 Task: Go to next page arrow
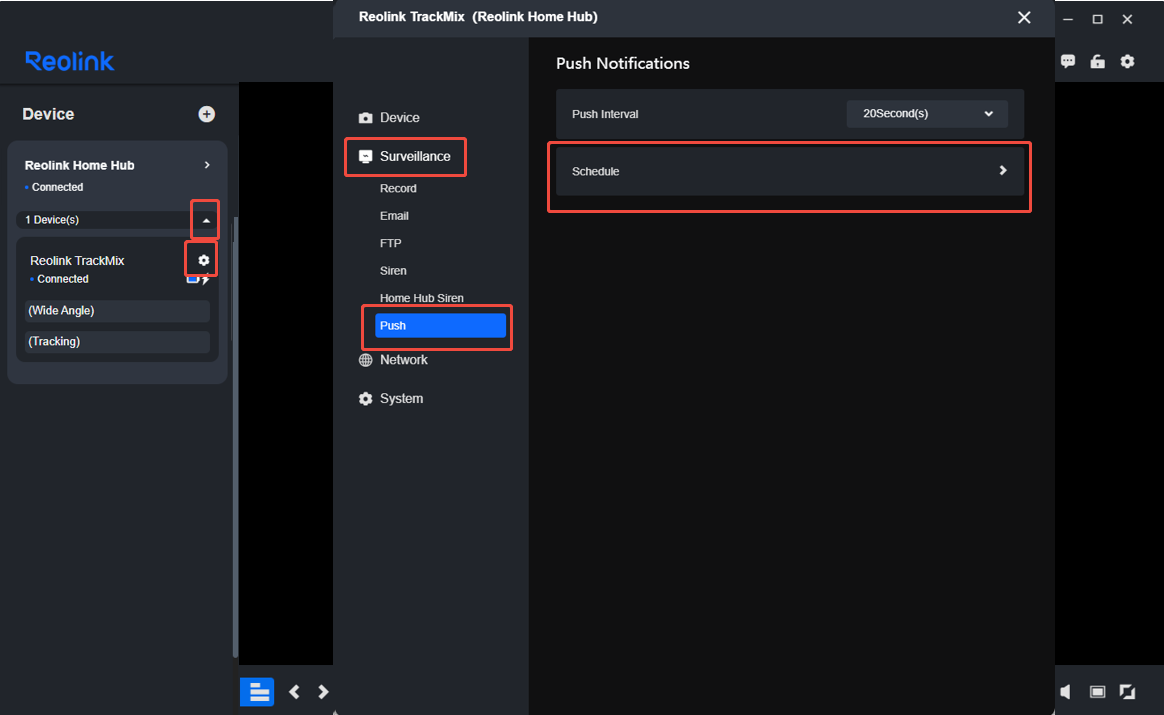click(x=323, y=692)
